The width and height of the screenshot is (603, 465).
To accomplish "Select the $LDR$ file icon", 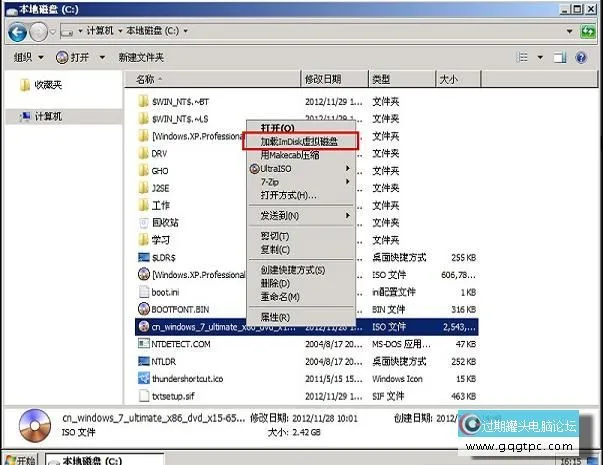I will [x=144, y=257].
